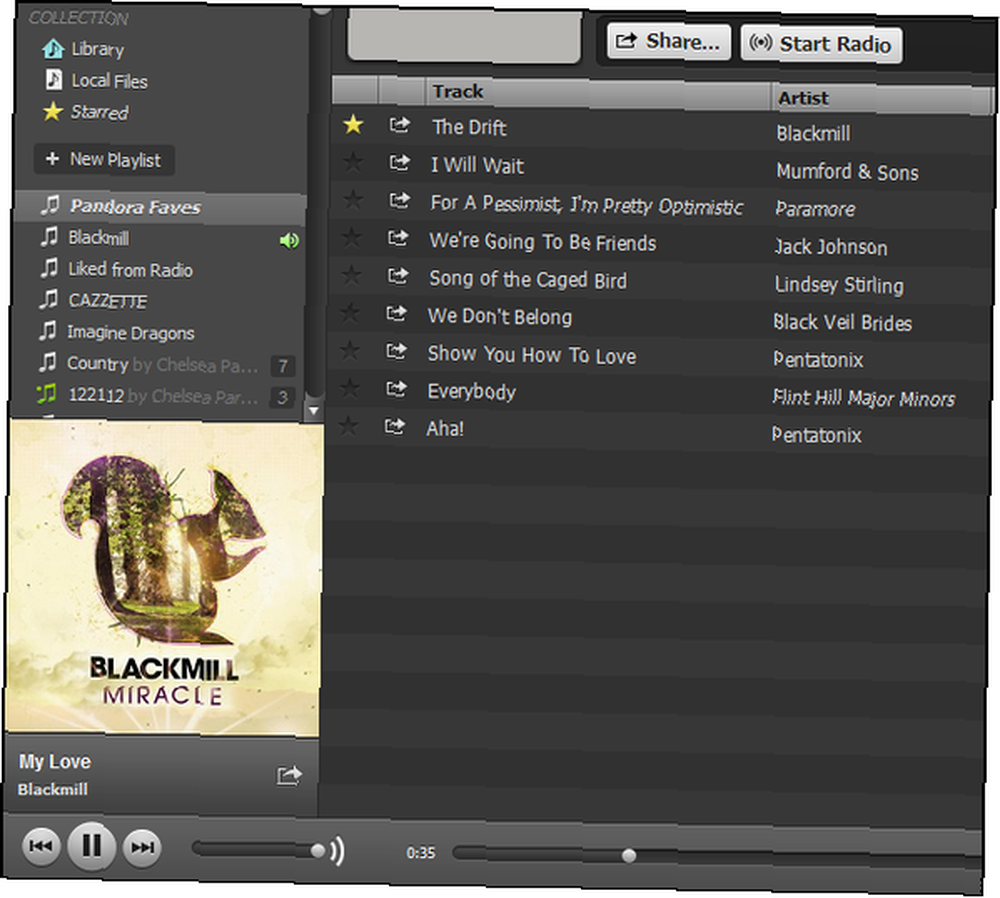
Task: Click the Imagine Dragons playlist note icon
Action: point(48,330)
